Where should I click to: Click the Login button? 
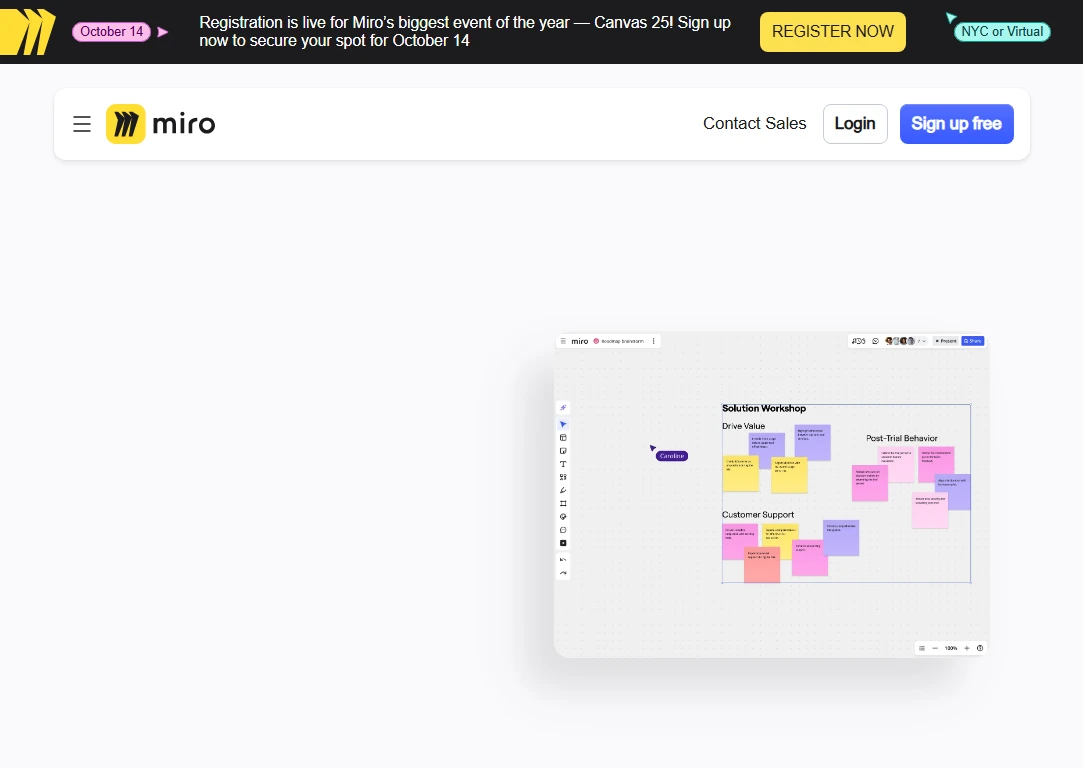tap(855, 124)
